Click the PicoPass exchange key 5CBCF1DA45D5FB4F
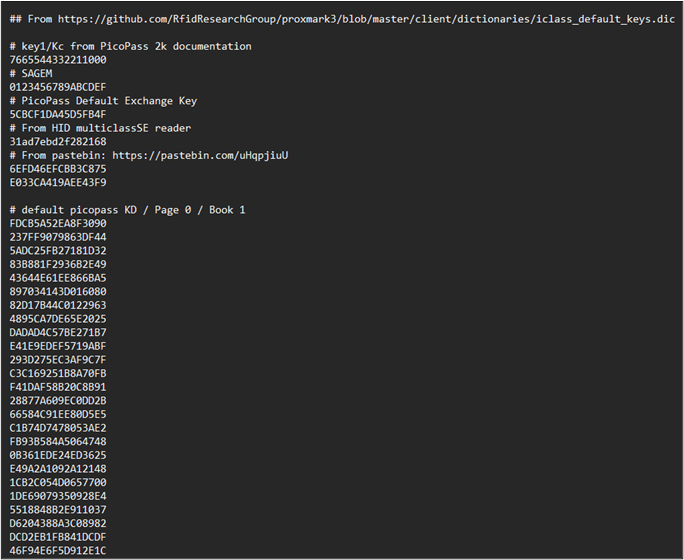Viewport: 684px width, 560px height. [58, 114]
